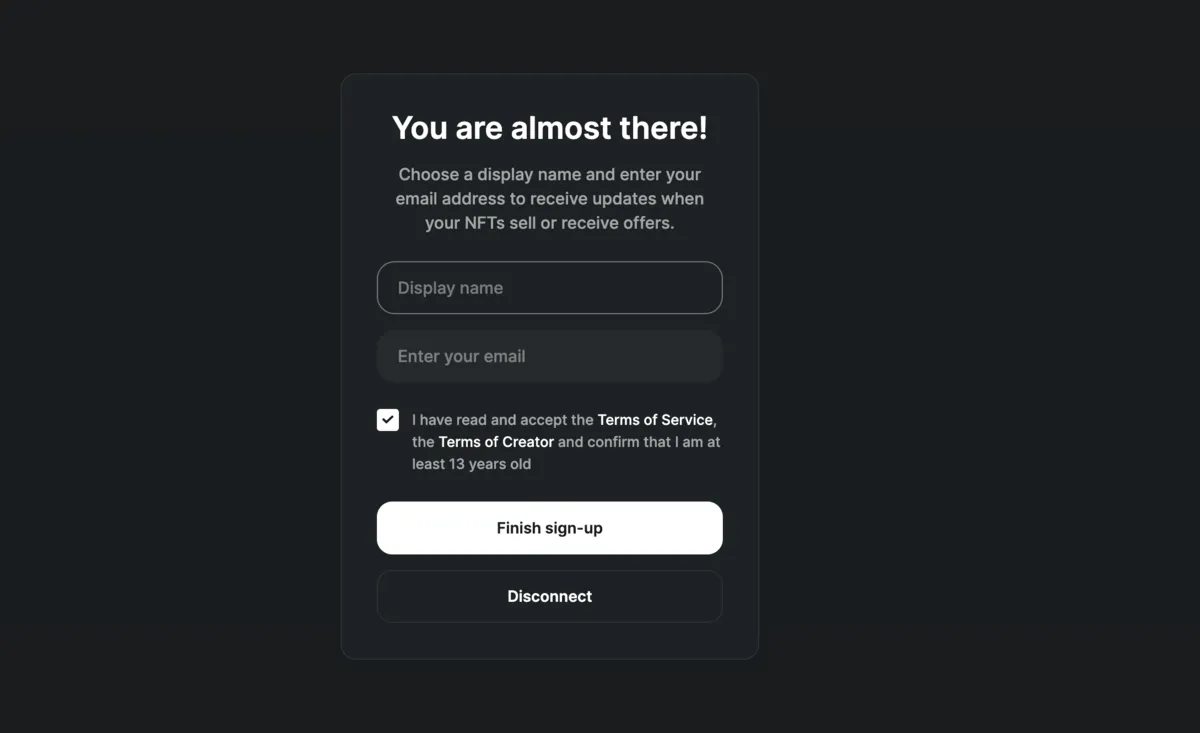The image size is (1200, 733).
Task: View the bolded Terms of Service text
Action: [655, 420]
